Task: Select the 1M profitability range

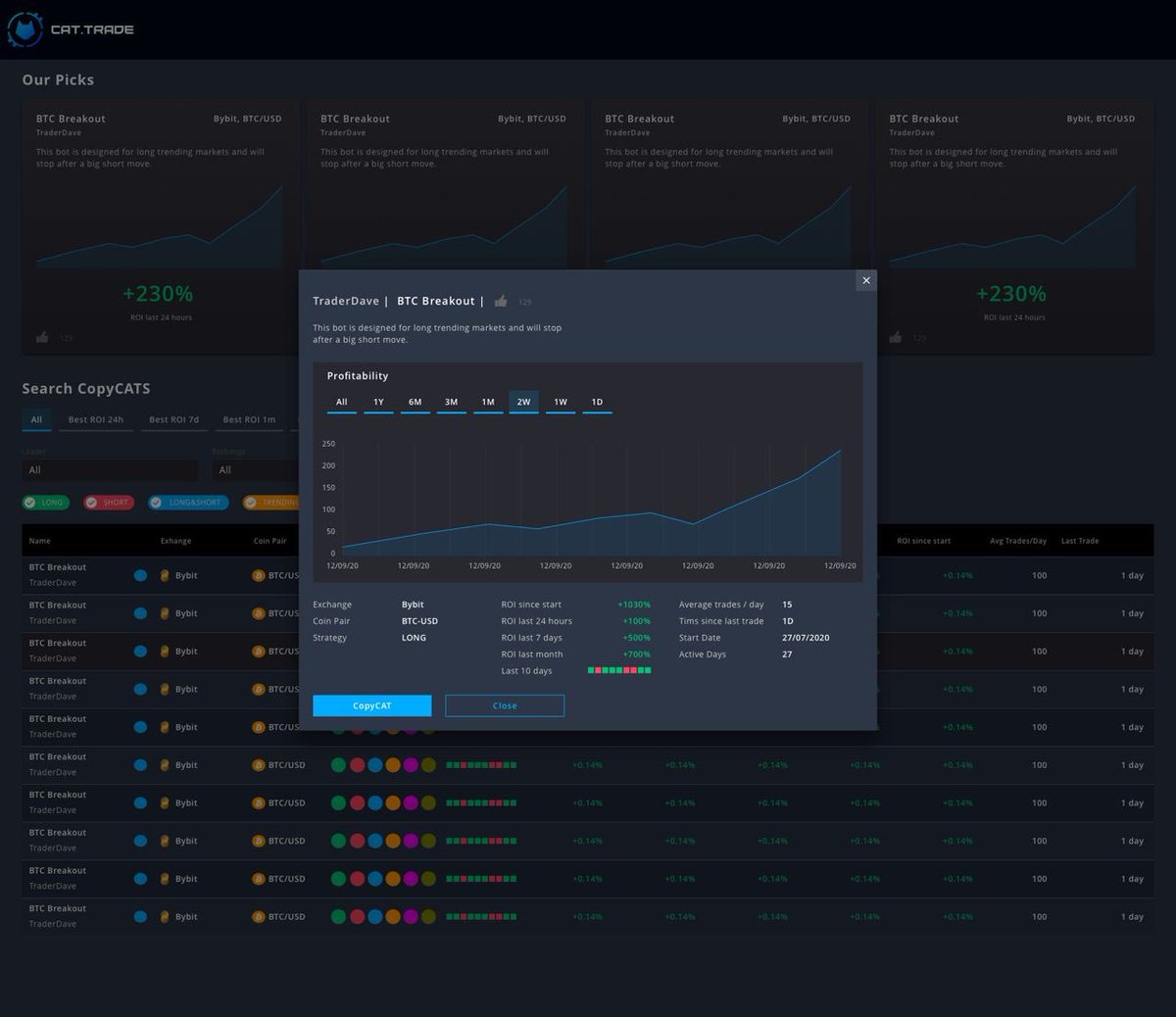Action: 488,403
